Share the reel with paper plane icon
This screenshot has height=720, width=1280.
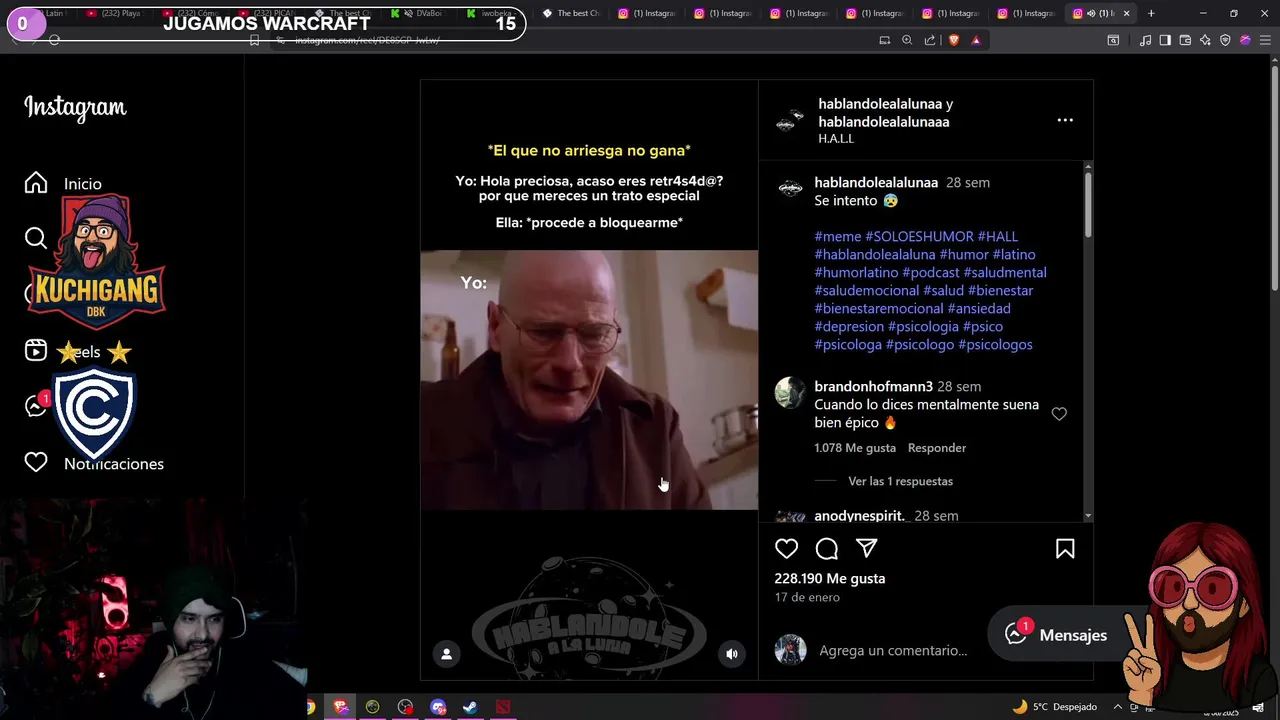(x=866, y=548)
